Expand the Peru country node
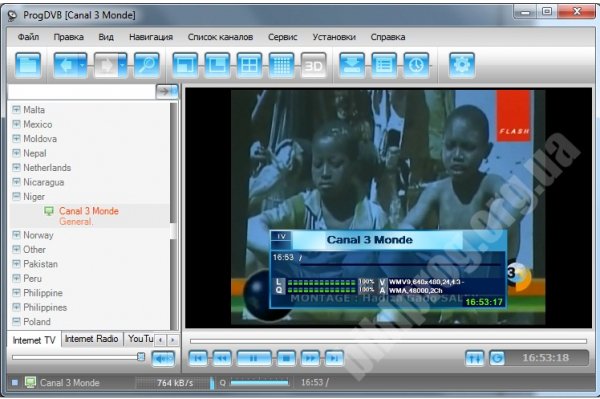The image size is (600, 399). (16, 278)
